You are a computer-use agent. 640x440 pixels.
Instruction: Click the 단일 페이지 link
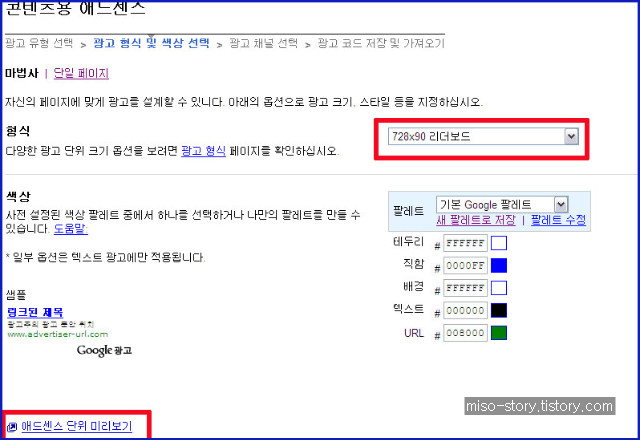(x=81, y=73)
